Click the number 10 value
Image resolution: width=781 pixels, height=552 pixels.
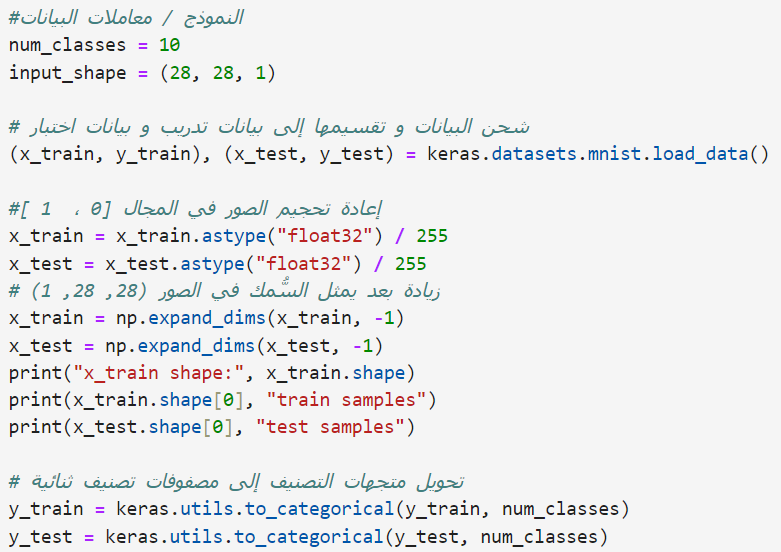coord(169,45)
